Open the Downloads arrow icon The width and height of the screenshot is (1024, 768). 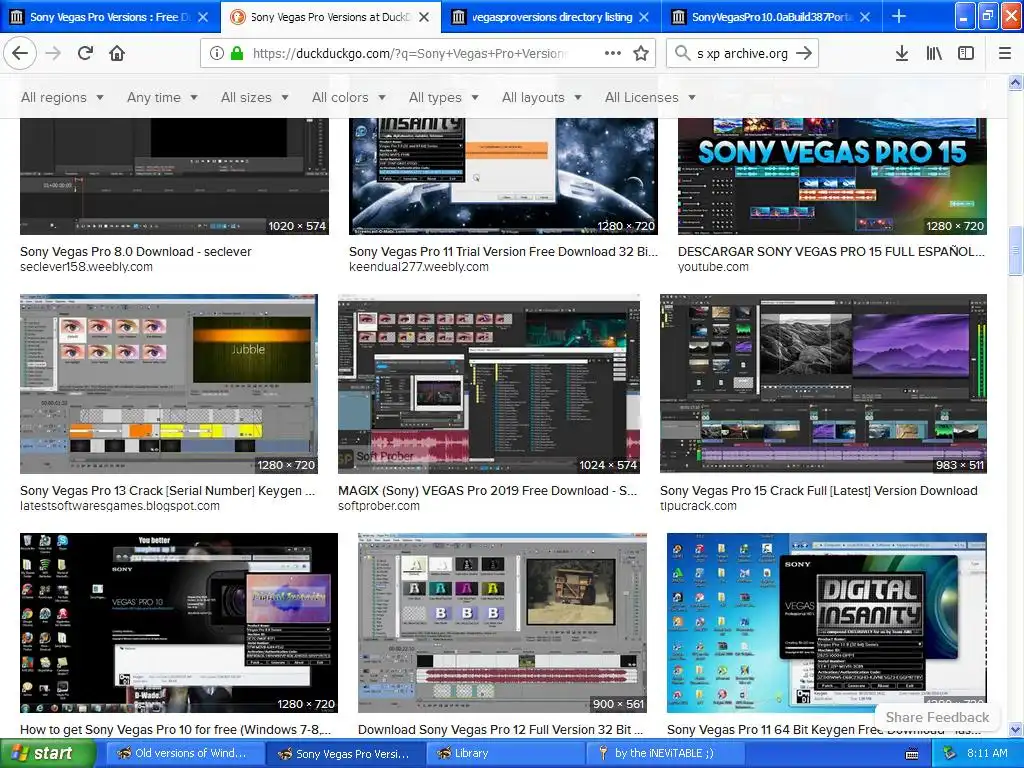pyautogui.click(x=902, y=54)
